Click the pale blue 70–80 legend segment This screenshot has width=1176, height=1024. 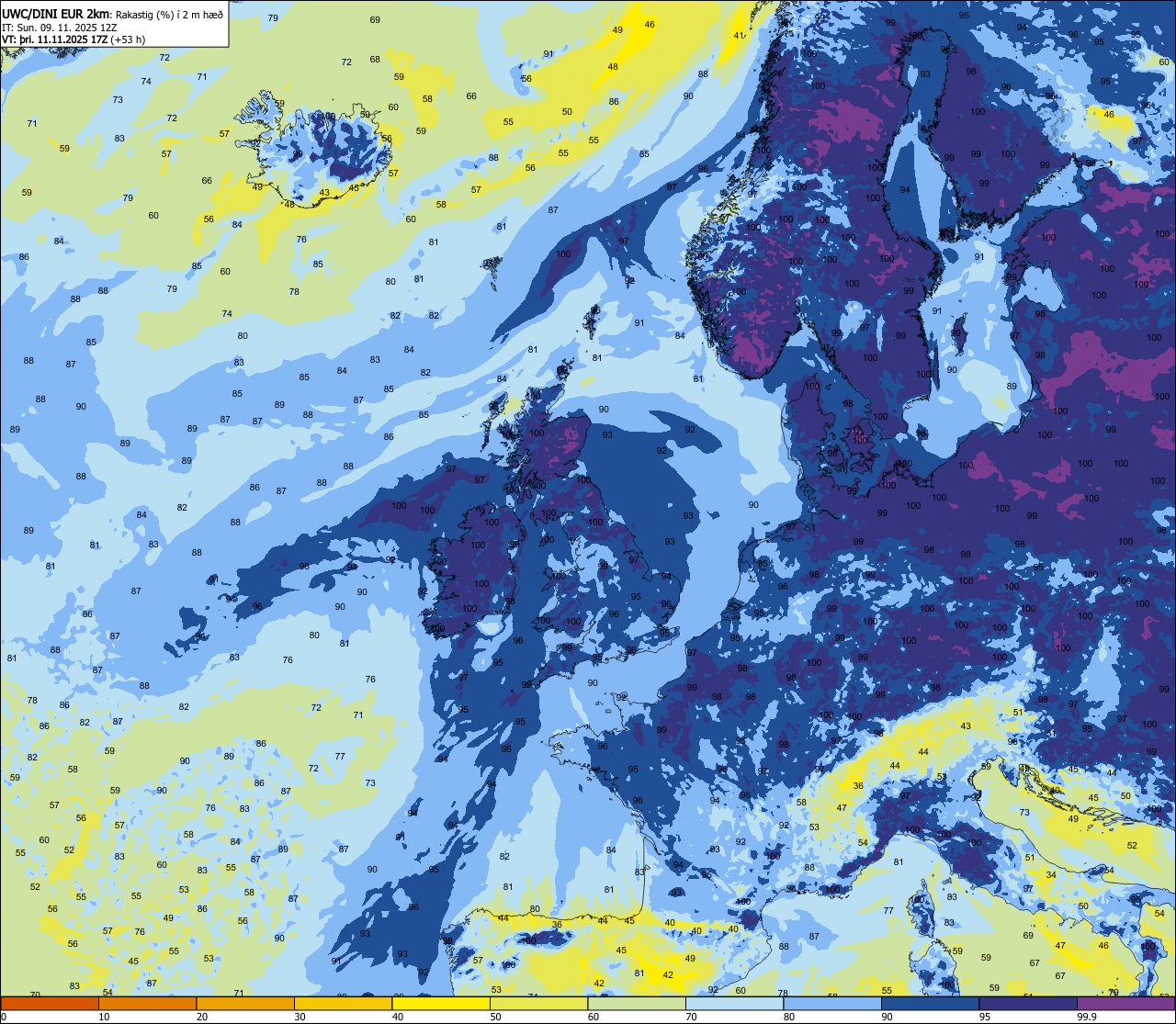(x=735, y=1003)
